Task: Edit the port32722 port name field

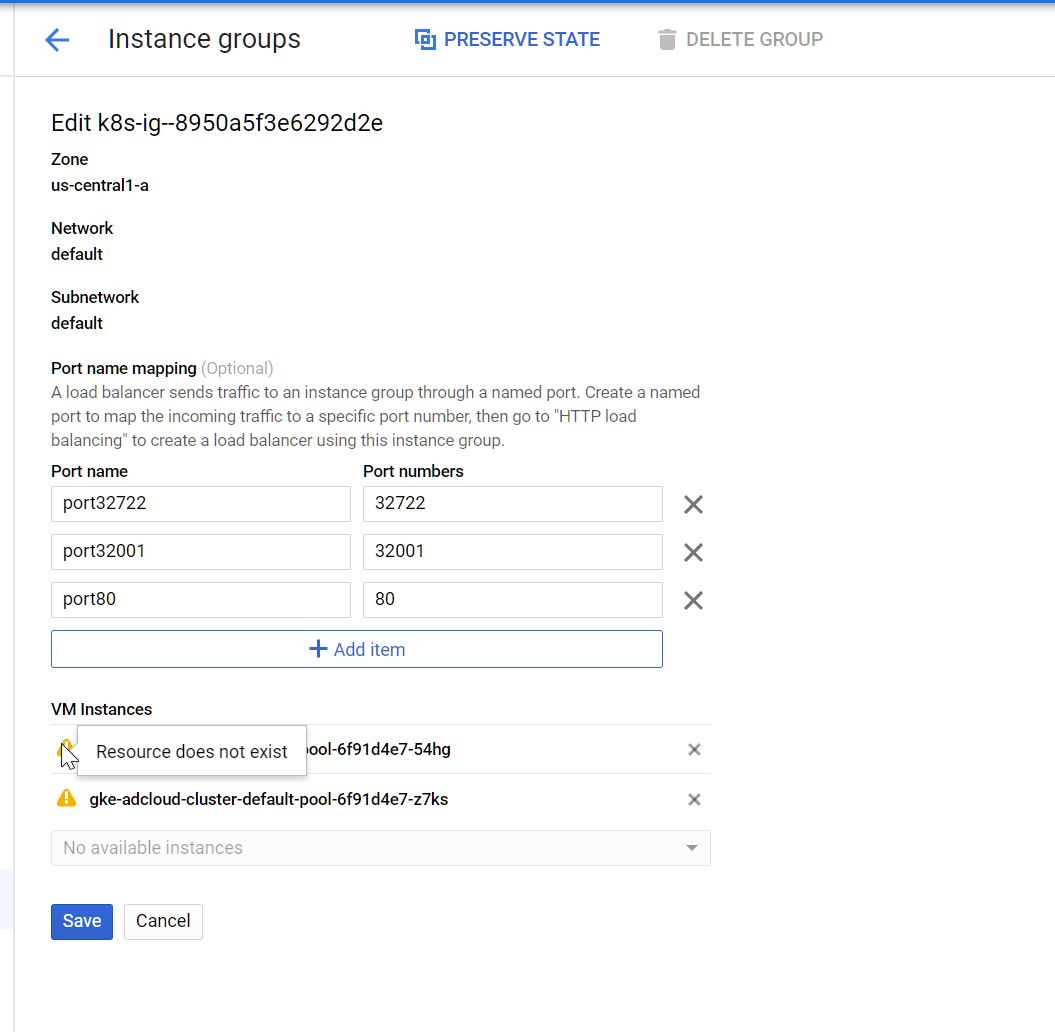Action: (200, 504)
